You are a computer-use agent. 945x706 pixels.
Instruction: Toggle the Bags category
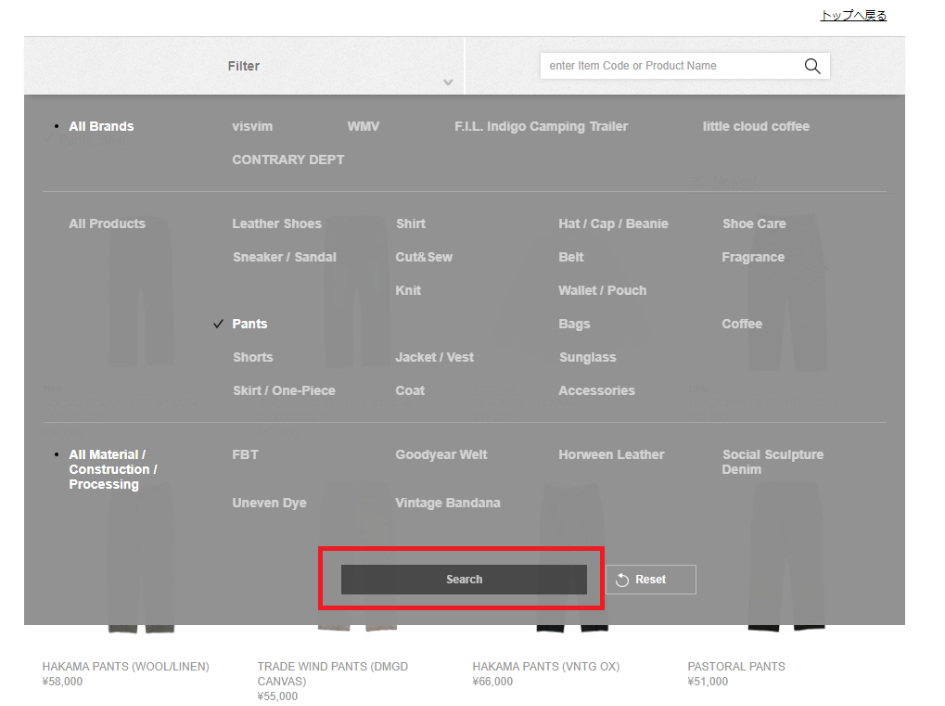574,324
